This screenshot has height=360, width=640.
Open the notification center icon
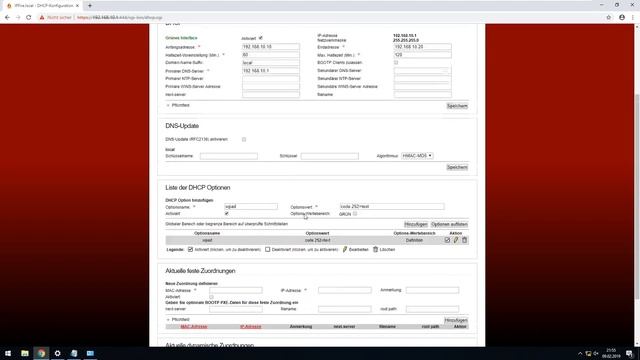click(629, 353)
